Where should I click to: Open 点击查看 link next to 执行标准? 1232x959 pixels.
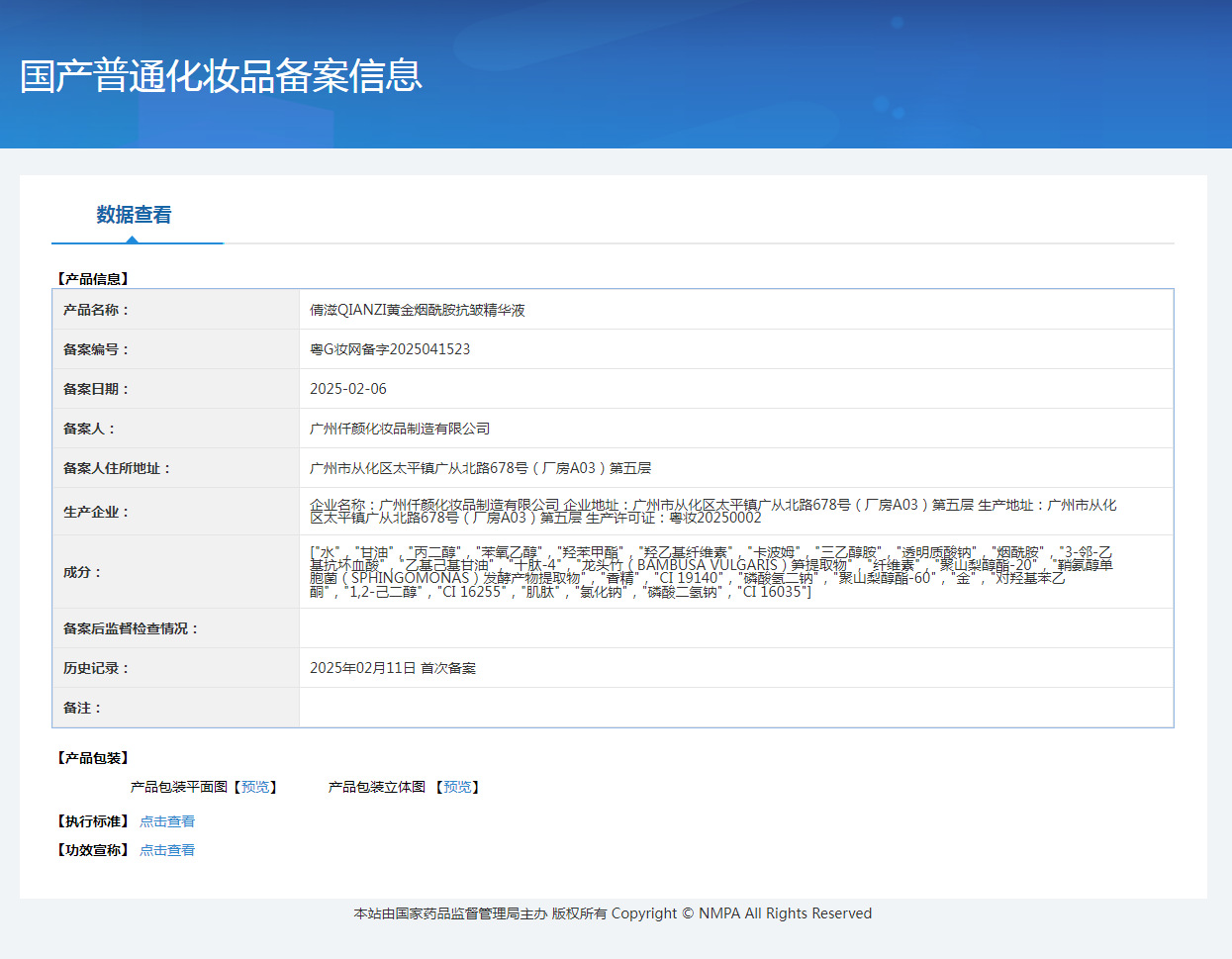click(x=167, y=821)
